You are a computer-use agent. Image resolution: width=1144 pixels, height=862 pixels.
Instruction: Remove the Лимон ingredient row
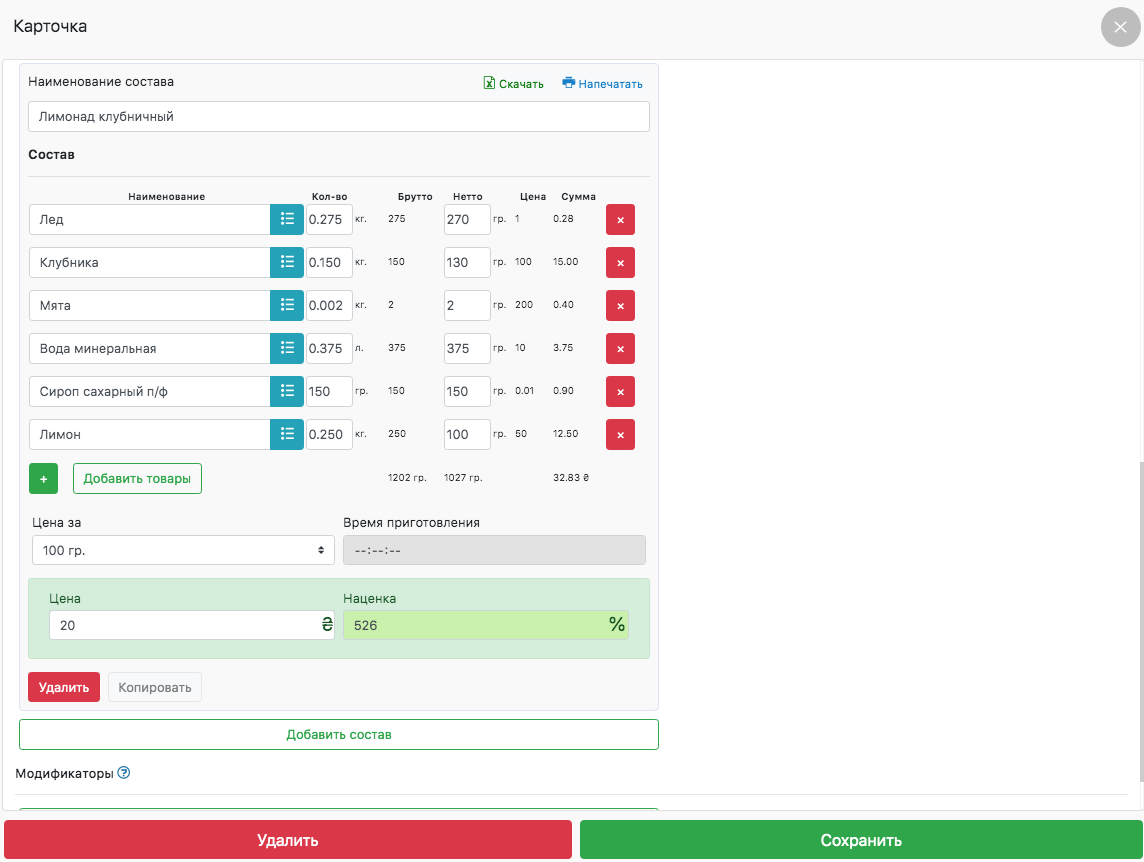(620, 435)
